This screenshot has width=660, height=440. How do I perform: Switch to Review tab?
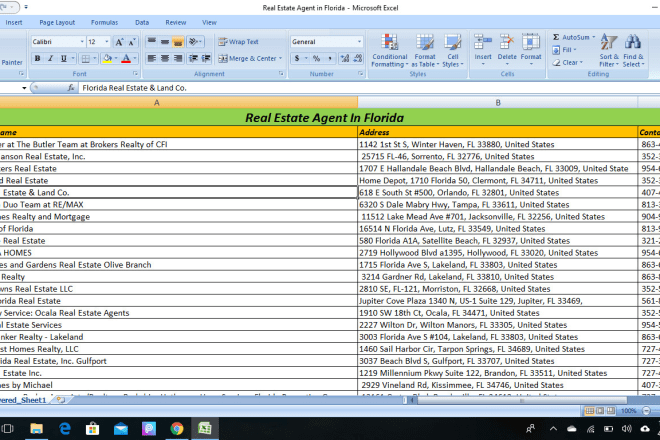(x=176, y=22)
